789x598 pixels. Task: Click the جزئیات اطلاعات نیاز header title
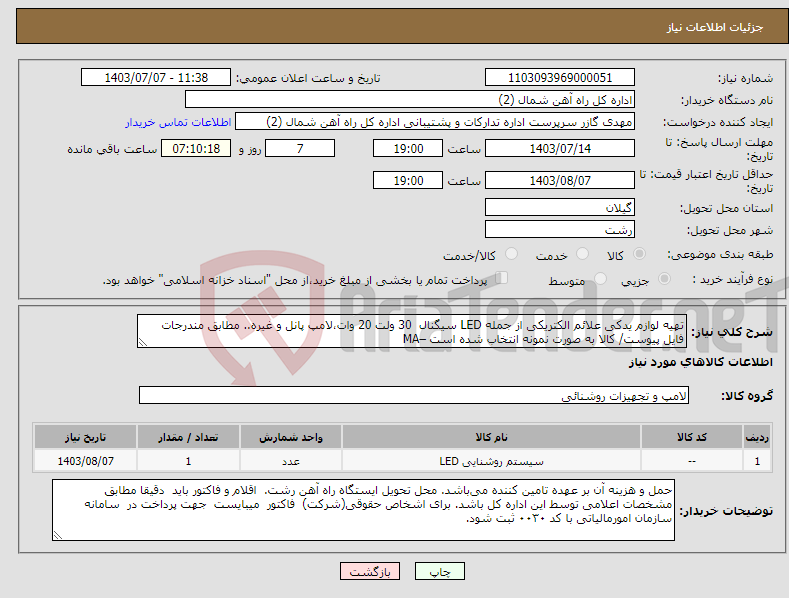715,27
